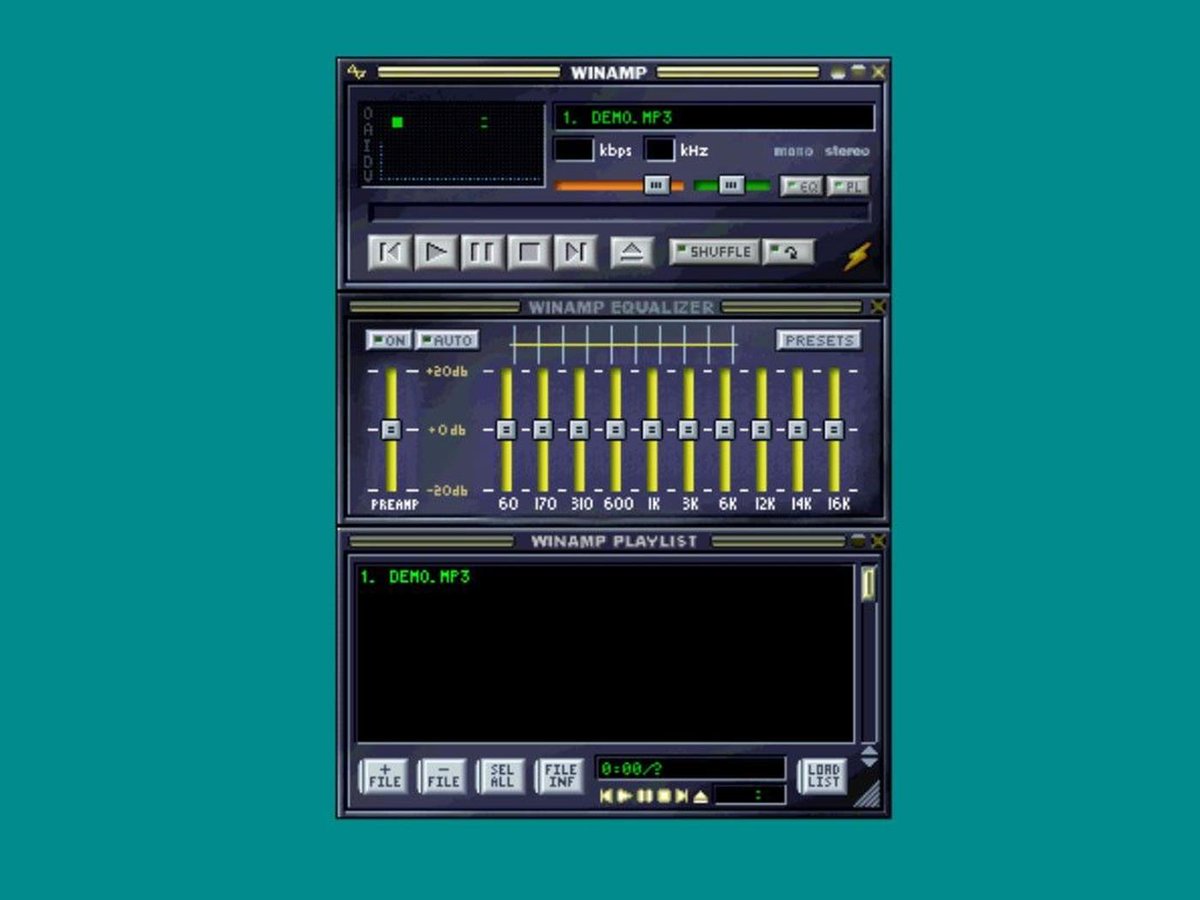Click the playlist '0:00/?' time display
1200x900 pixels.
(690, 769)
